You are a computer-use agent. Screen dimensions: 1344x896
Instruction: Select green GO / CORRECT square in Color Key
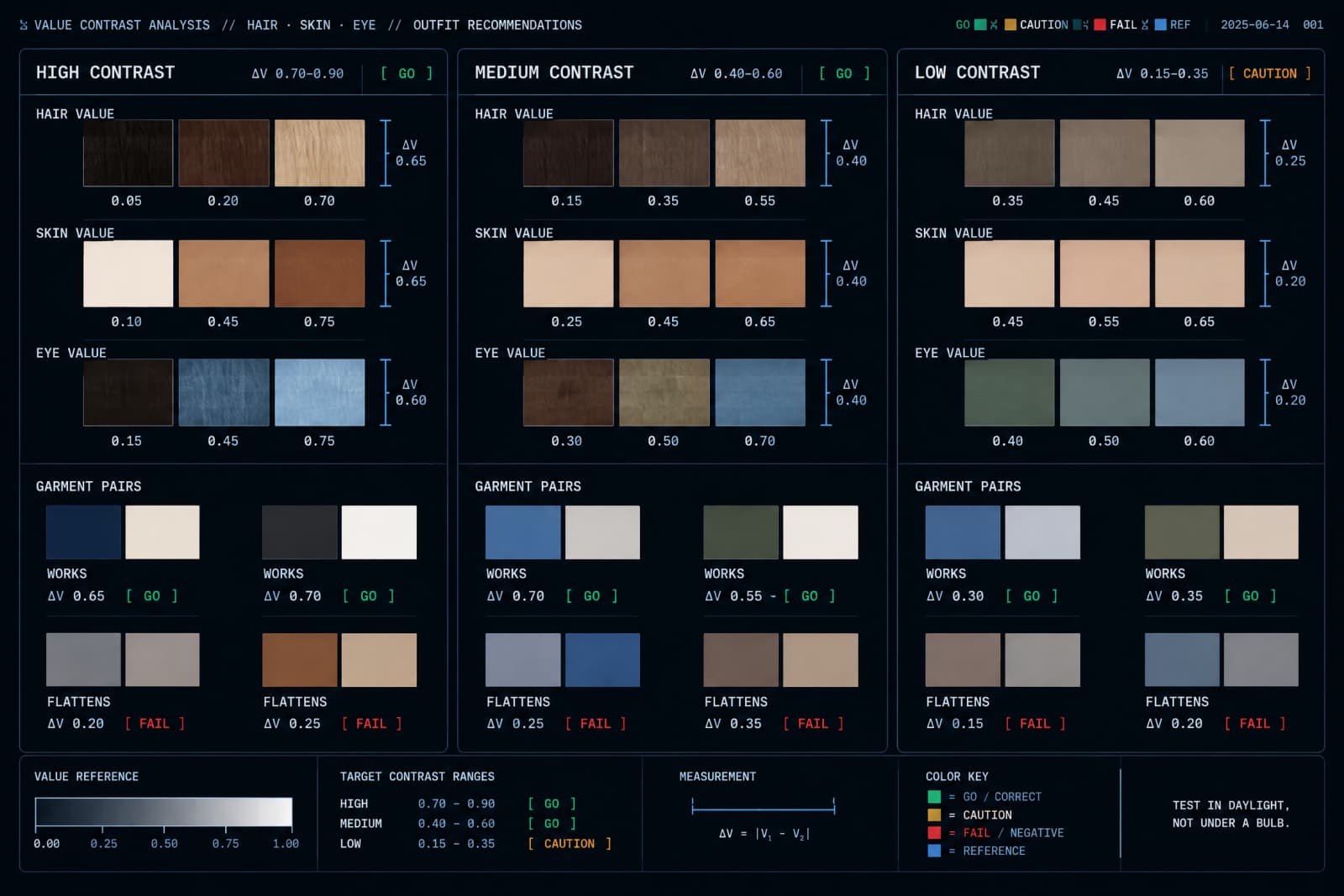point(934,796)
